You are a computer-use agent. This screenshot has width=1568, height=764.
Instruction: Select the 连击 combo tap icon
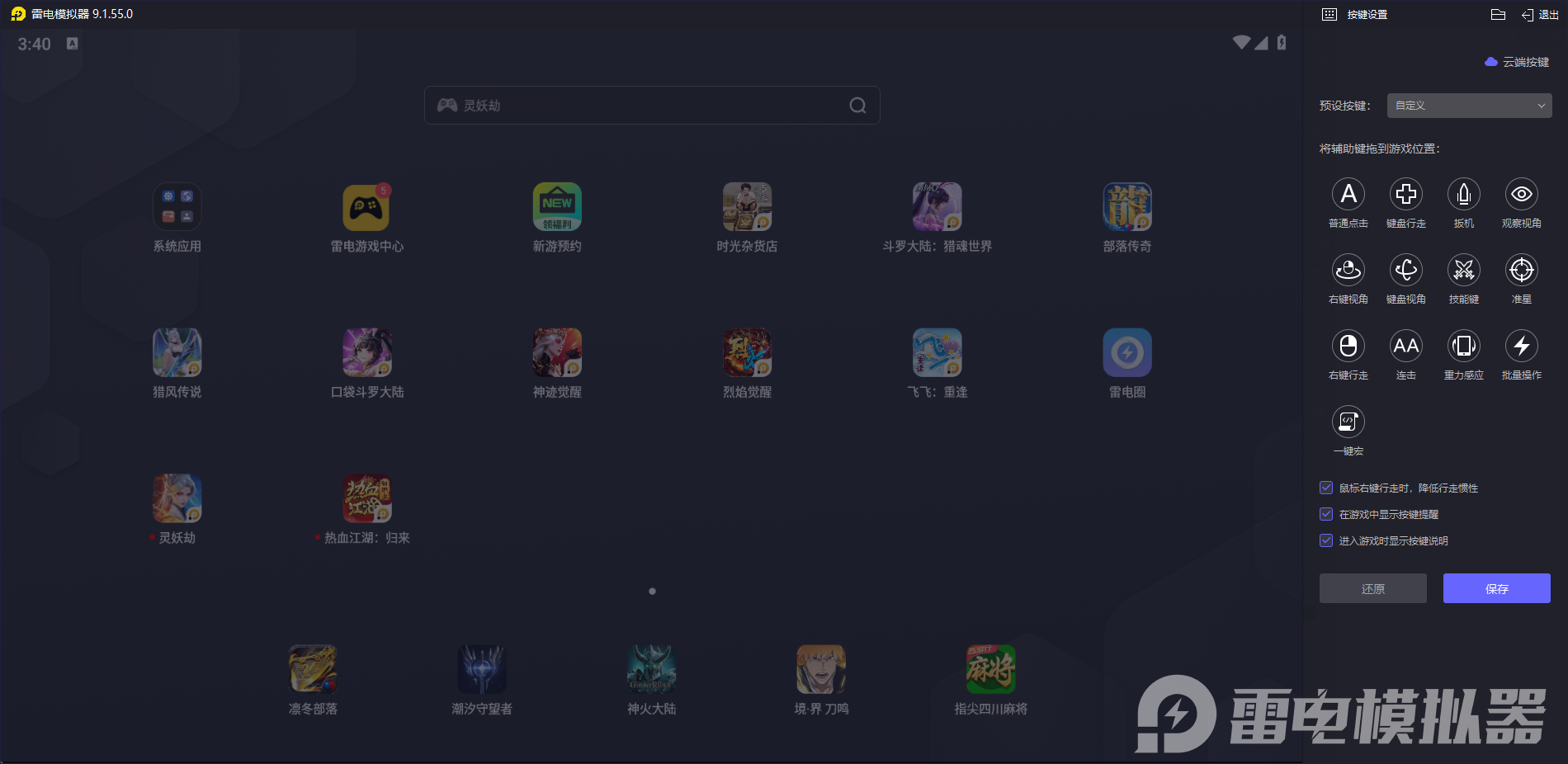(1406, 346)
